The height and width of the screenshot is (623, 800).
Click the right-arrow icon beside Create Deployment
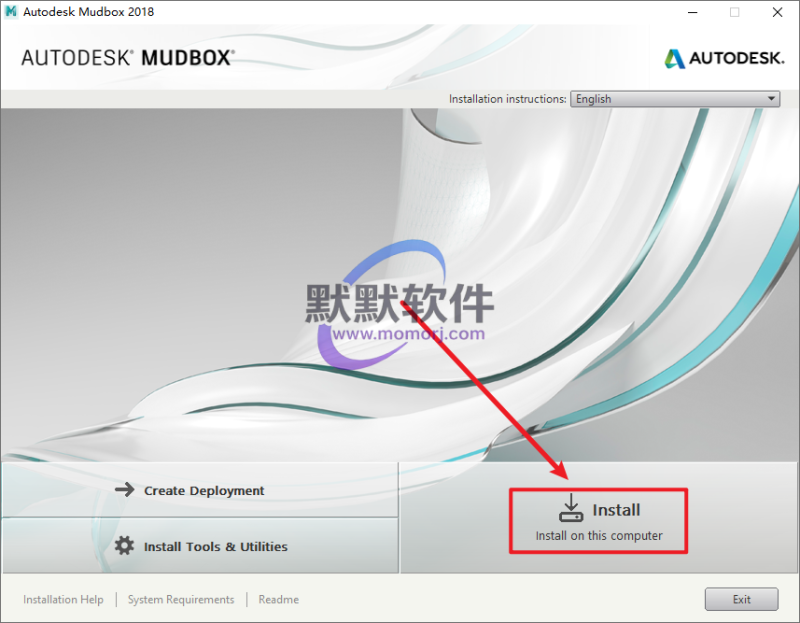[x=124, y=490]
